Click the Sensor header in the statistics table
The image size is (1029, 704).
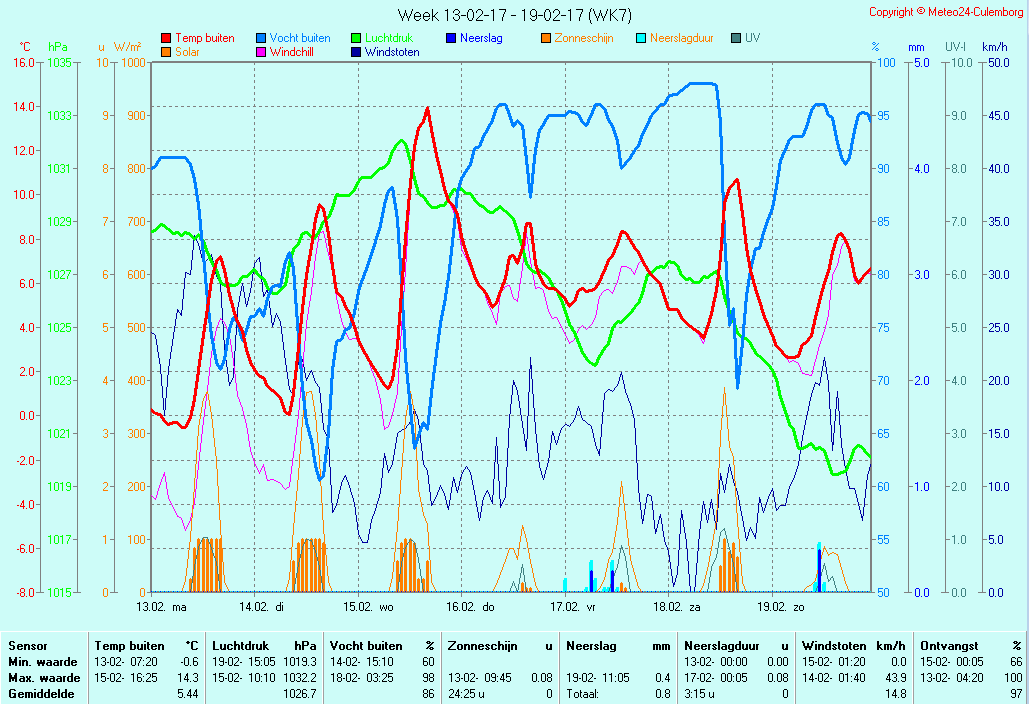[28, 646]
